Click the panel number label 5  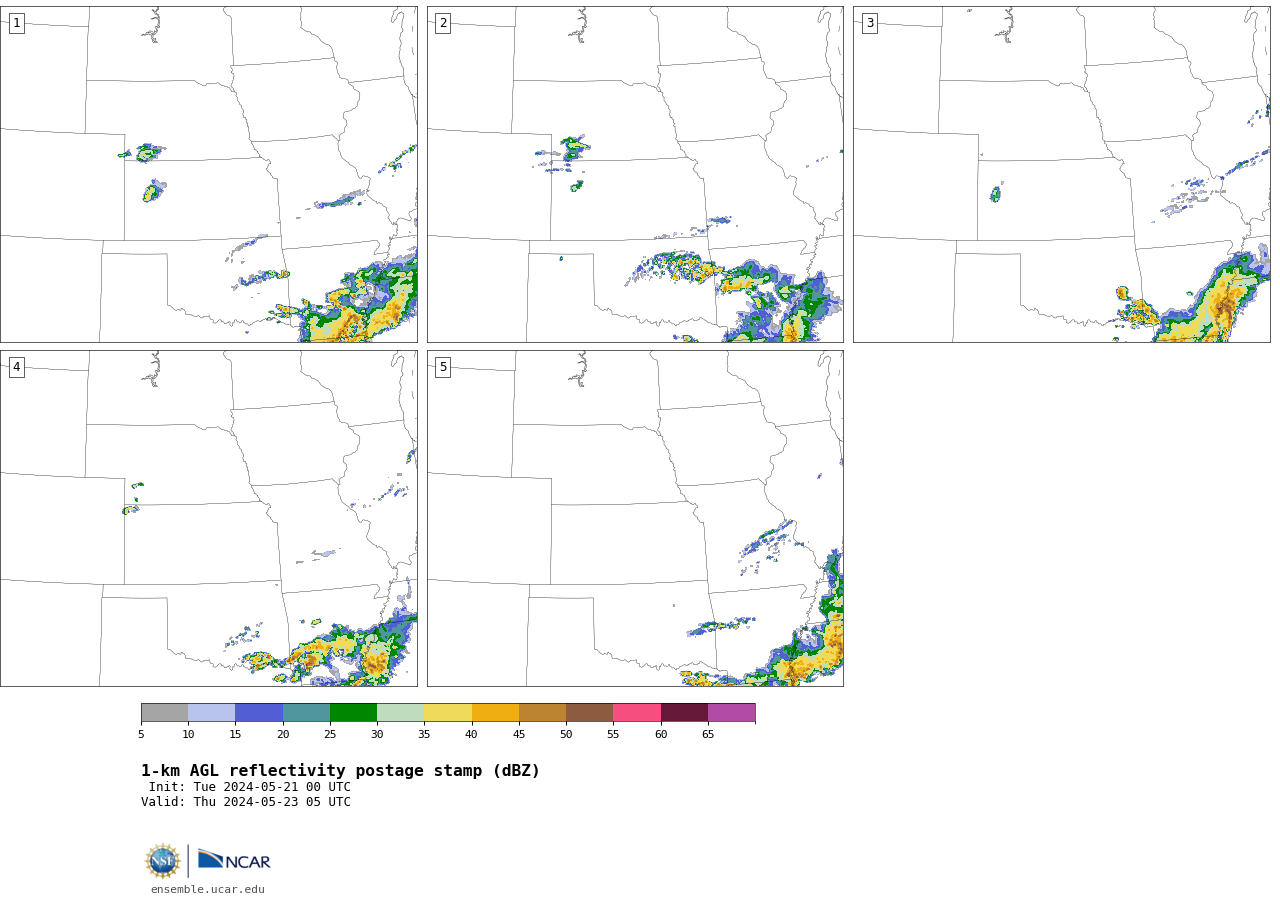coord(443,367)
